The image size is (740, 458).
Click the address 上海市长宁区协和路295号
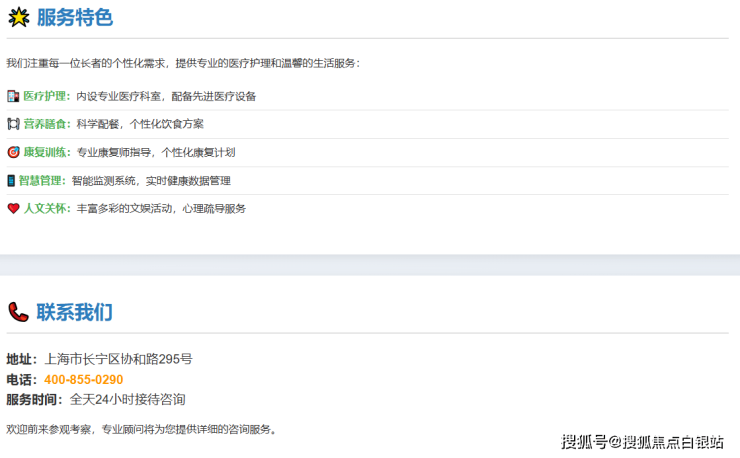(x=118, y=358)
